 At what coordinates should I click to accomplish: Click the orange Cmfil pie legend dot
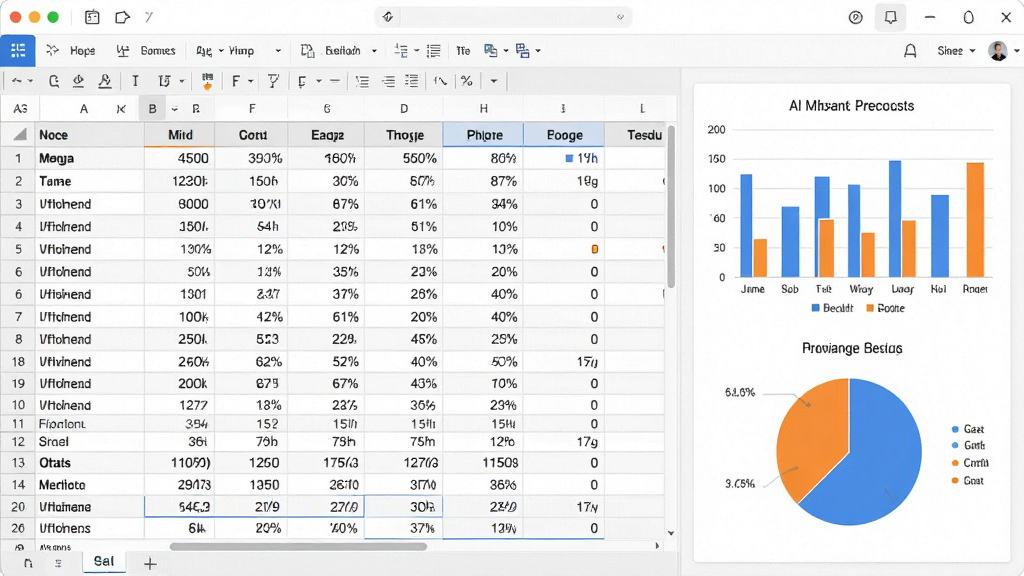pos(955,463)
